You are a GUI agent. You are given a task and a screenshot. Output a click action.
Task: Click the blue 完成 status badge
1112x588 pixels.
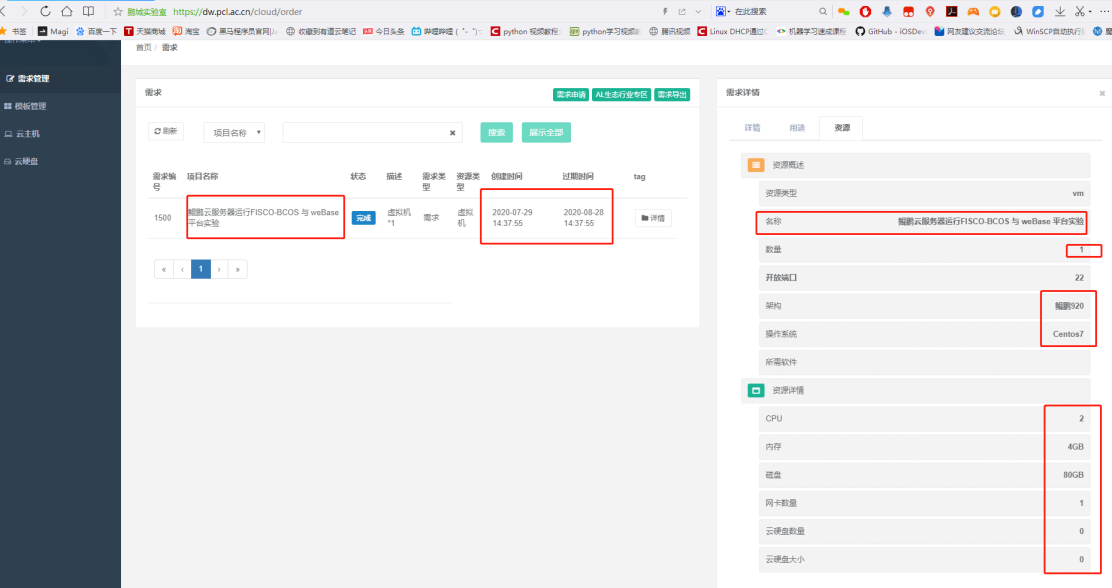(x=364, y=218)
